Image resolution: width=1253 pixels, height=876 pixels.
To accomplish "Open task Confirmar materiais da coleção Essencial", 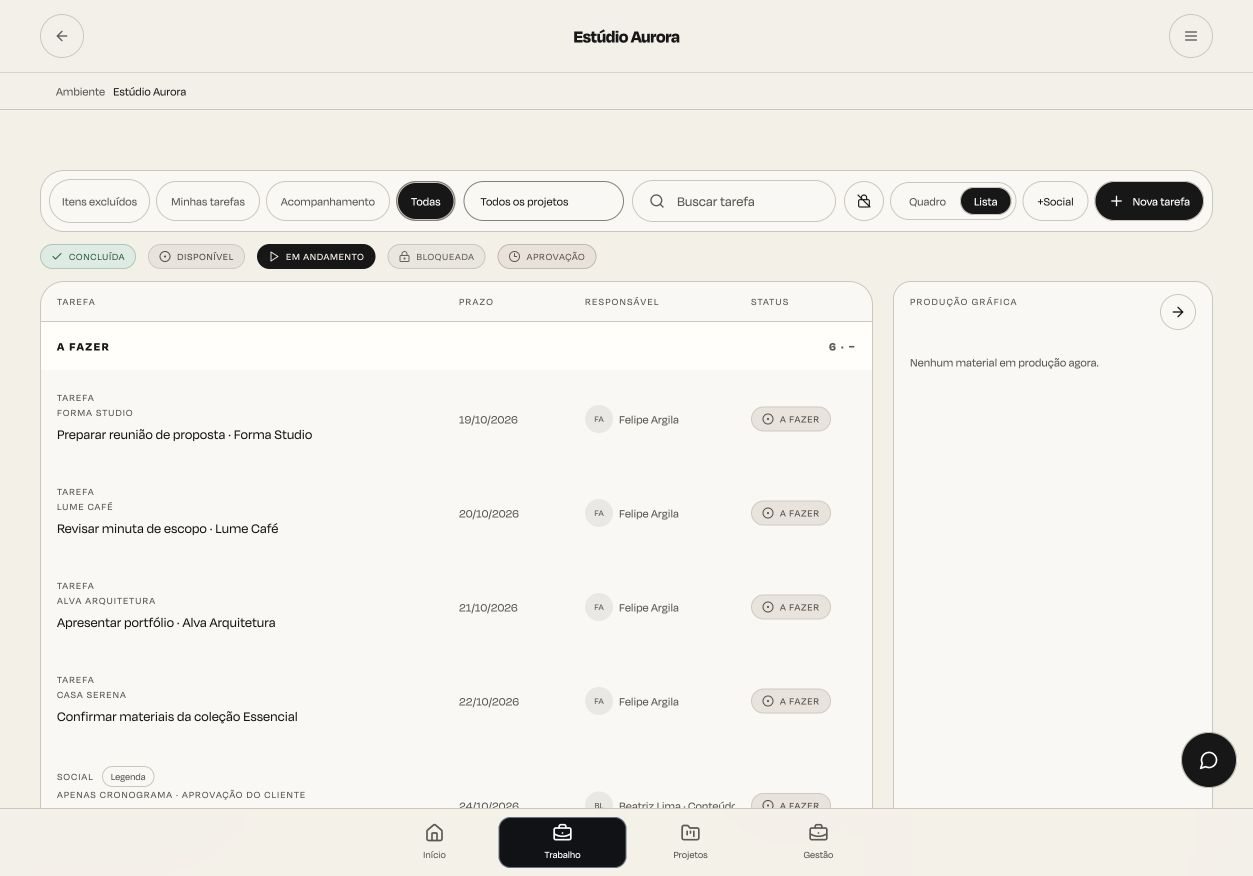I will (x=177, y=717).
